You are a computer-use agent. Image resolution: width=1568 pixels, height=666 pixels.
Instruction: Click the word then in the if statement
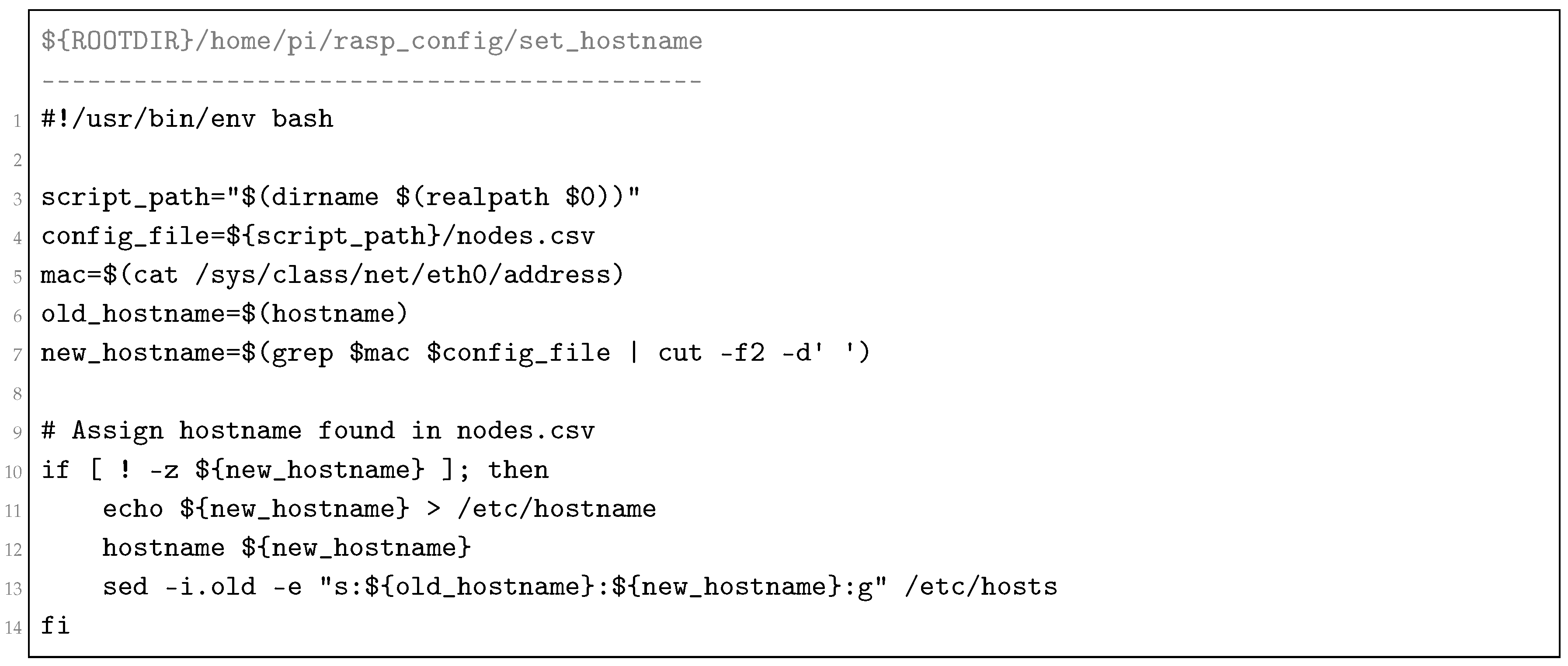coord(518,470)
